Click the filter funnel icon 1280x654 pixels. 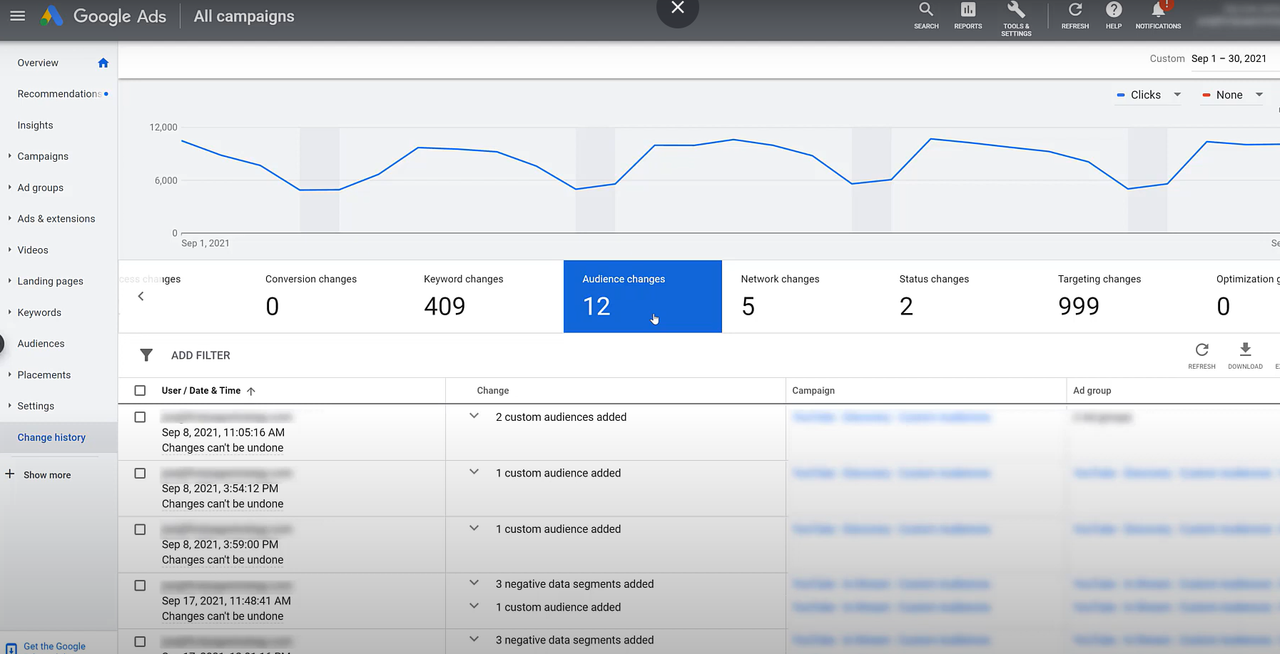pyautogui.click(x=146, y=355)
